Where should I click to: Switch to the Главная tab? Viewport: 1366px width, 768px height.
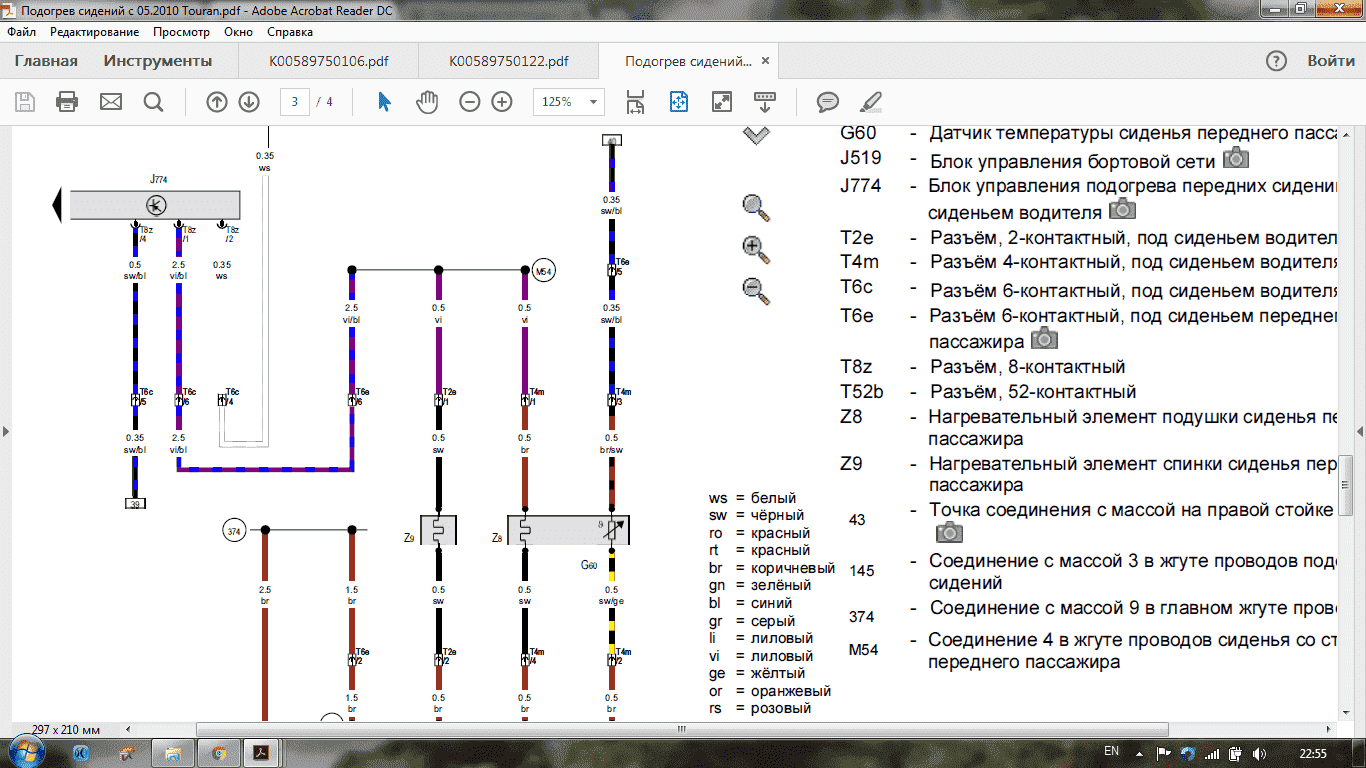tap(46, 61)
